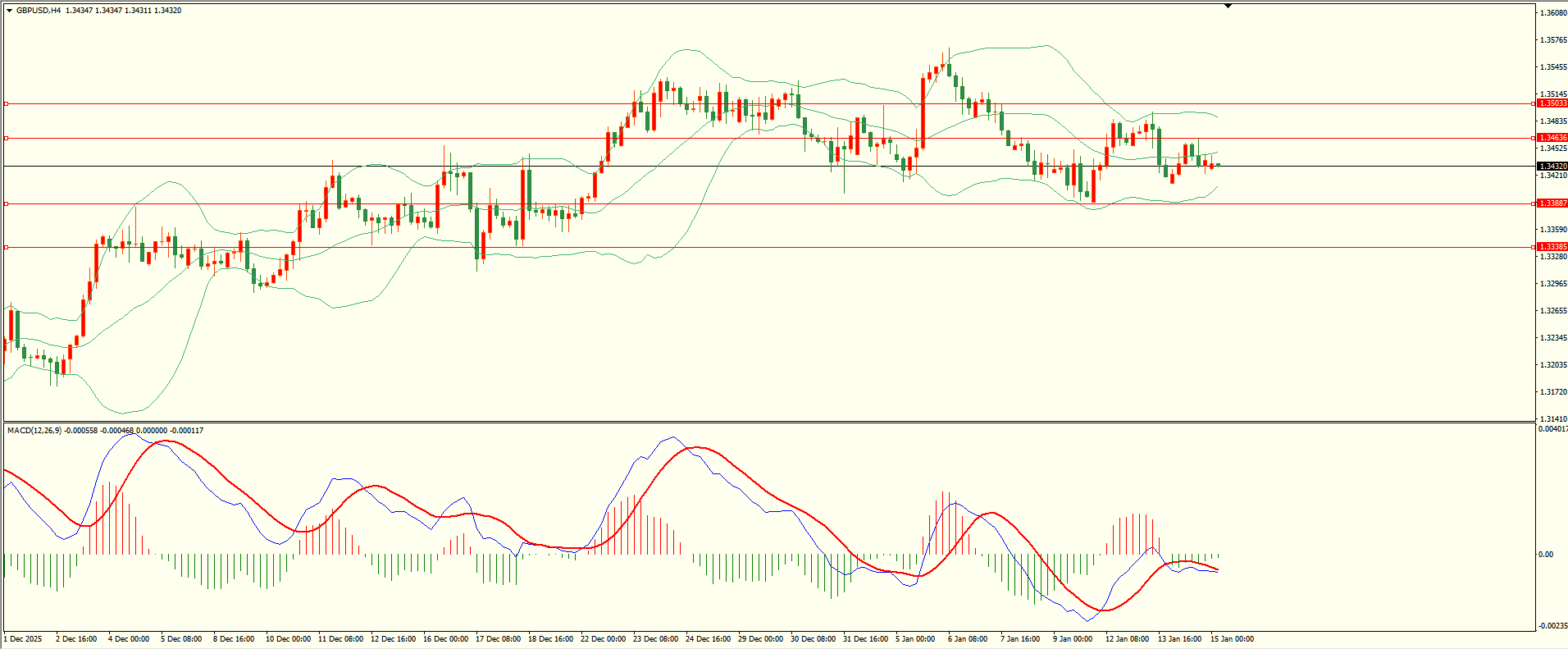Viewport: 1568px width, 649px height.
Task: Click the 6 Jan 08:00 time label
Action: [x=968, y=639]
